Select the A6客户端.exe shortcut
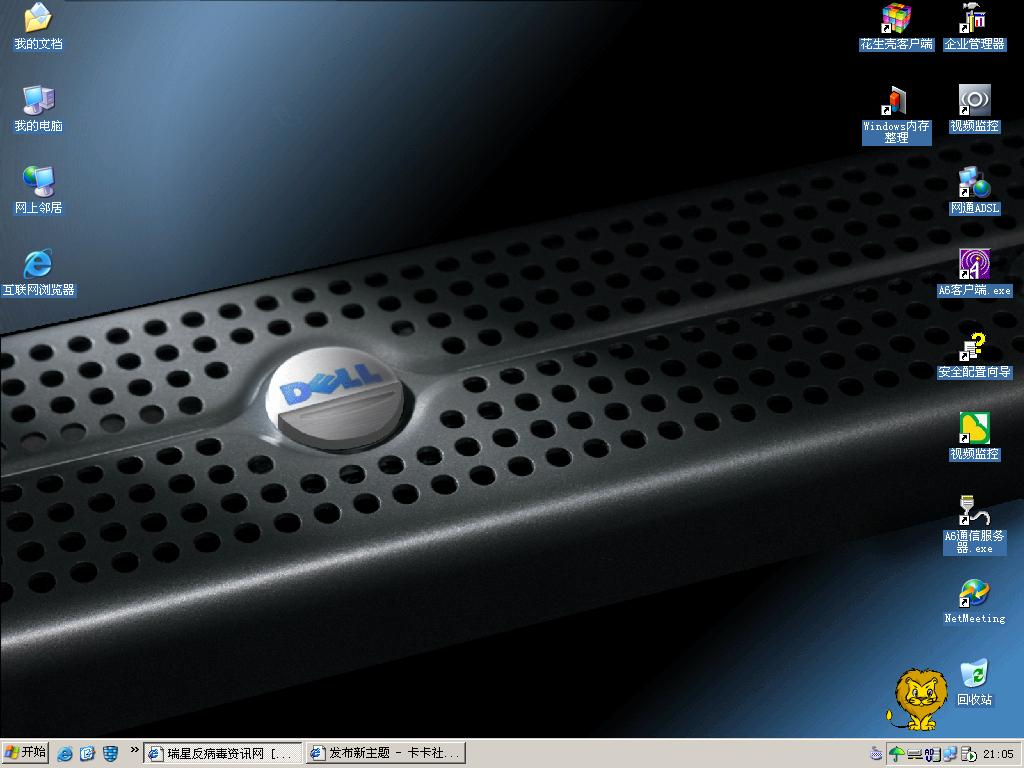1024x768 pixels. 974,272
